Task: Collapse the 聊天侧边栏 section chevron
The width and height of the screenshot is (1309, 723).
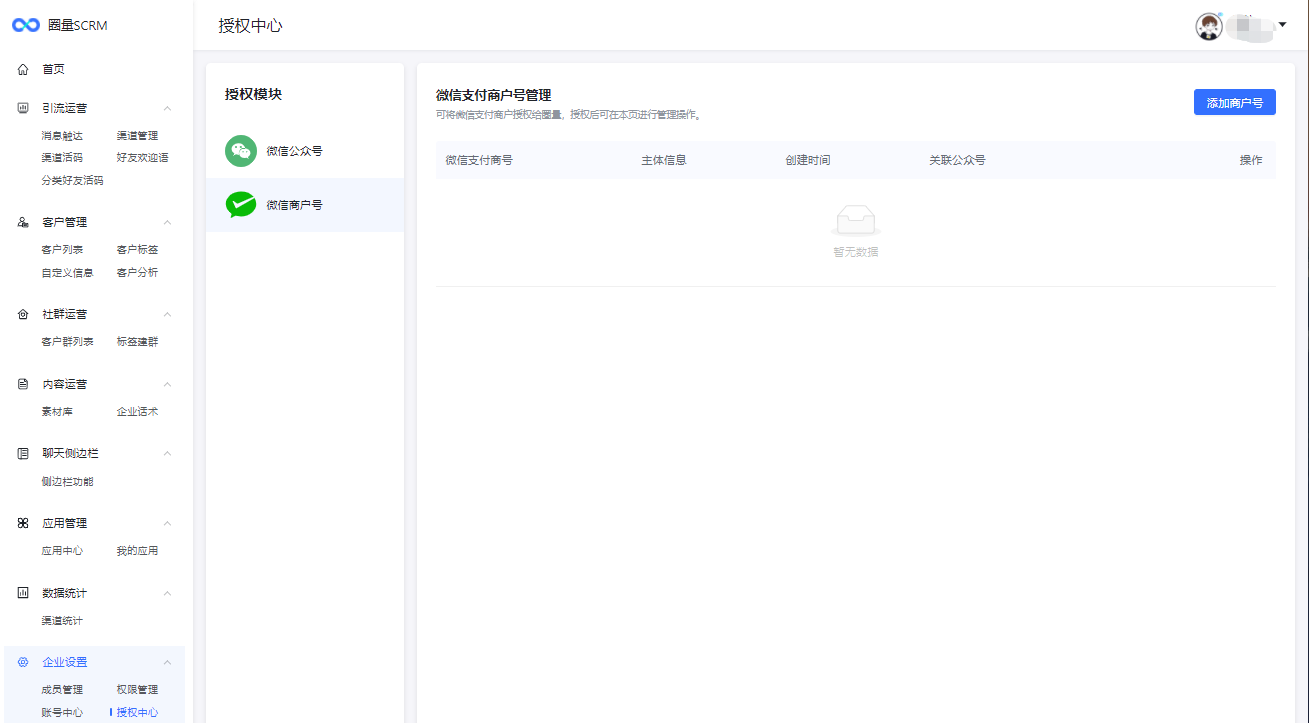Action: [x=168, y=453]
